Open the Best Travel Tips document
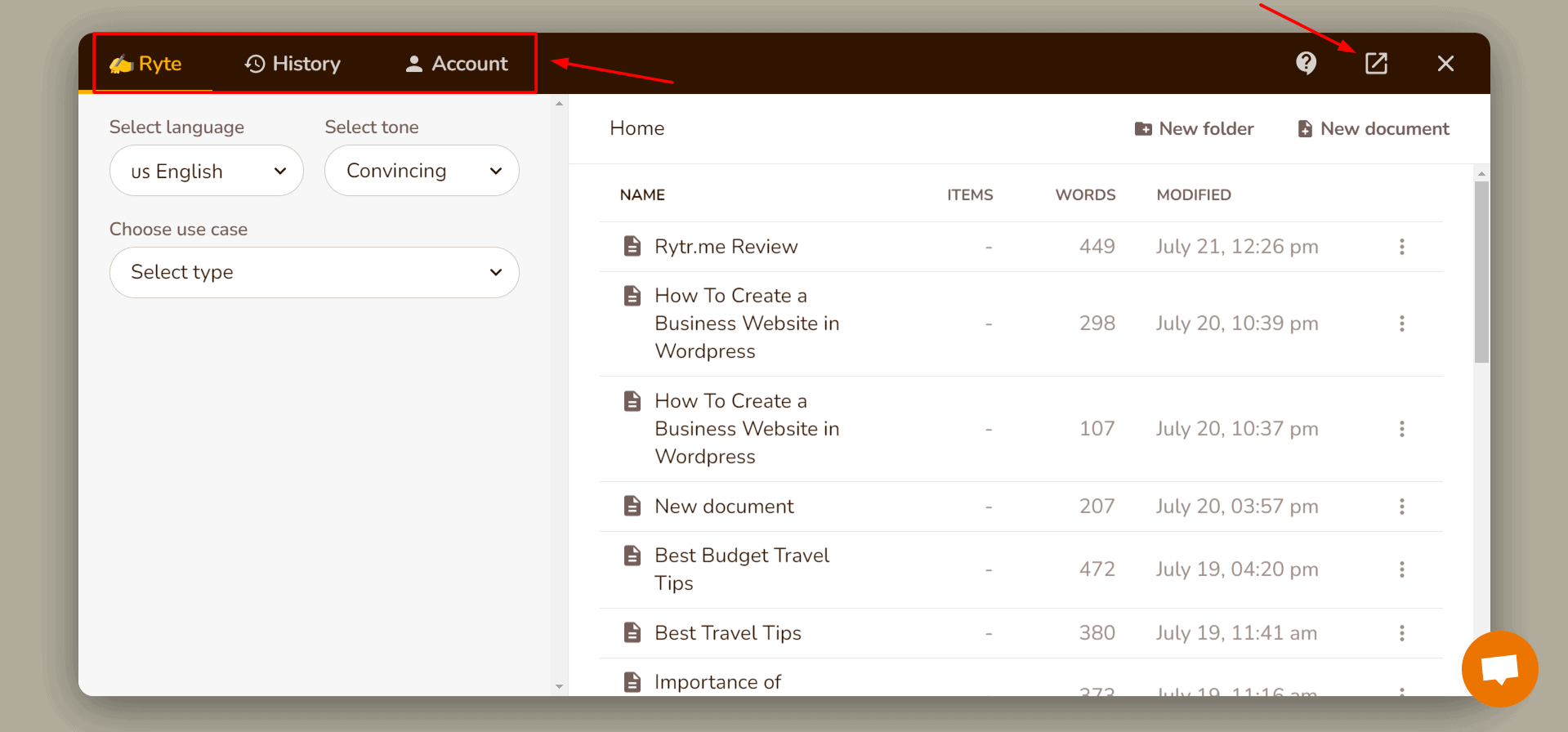 tap(727, 633)
